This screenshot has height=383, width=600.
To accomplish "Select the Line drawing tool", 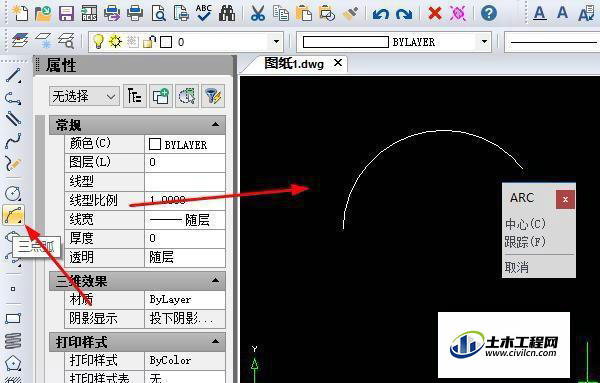I will pos(13,75).
